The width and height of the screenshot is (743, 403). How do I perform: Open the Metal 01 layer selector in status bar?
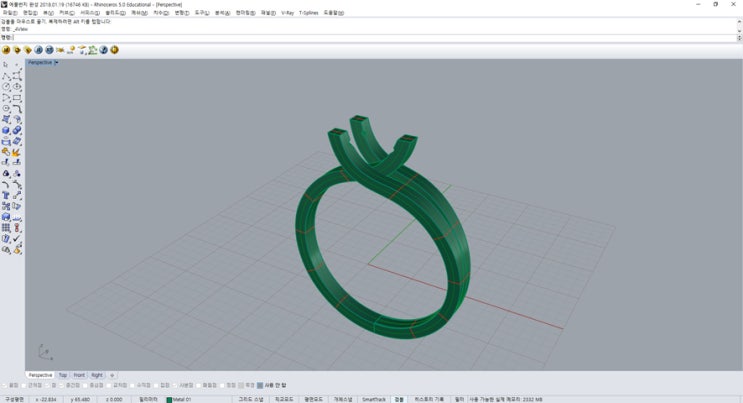pyautogui.click(x=181, y=400)
